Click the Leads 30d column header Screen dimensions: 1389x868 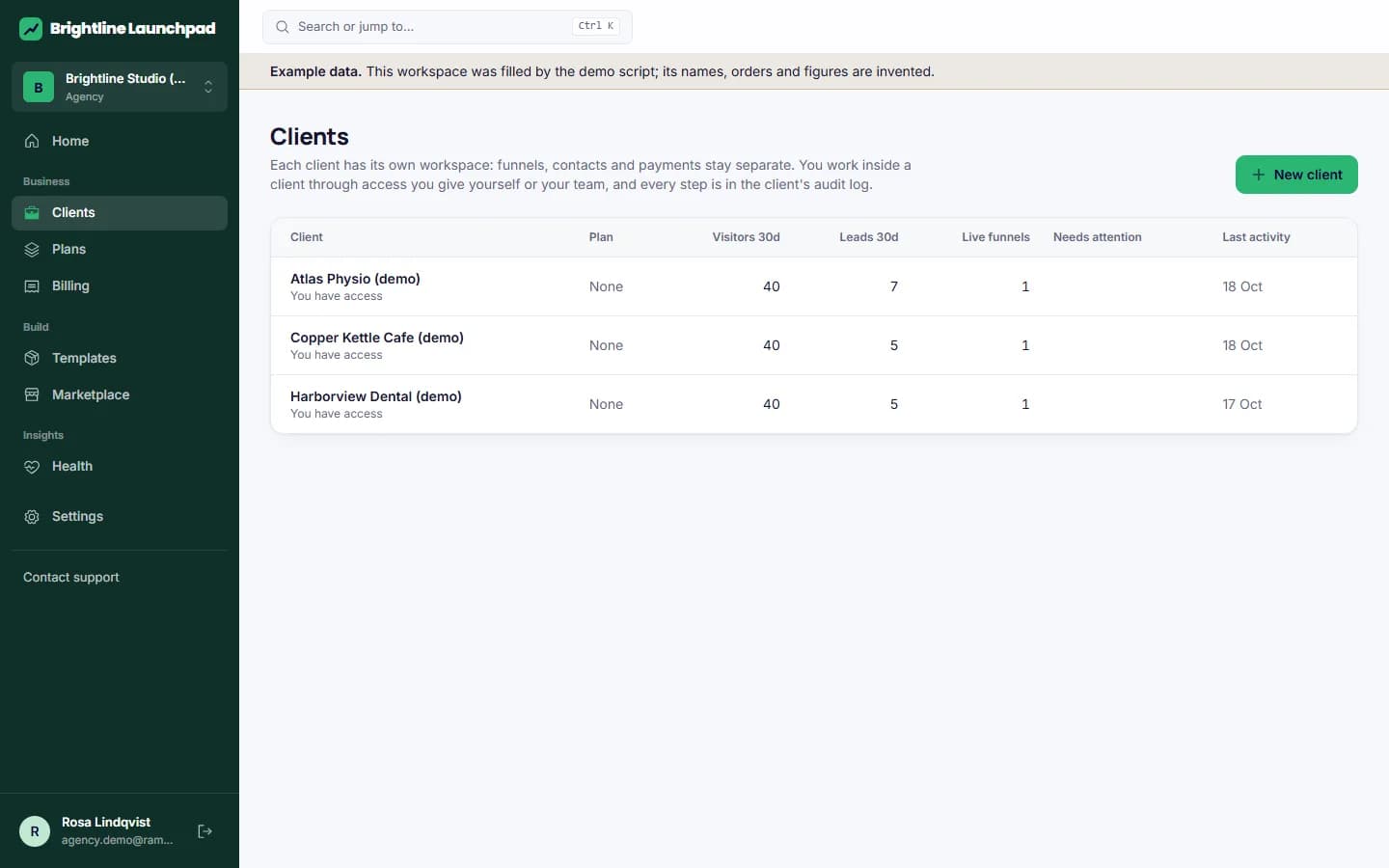[869, 237]
